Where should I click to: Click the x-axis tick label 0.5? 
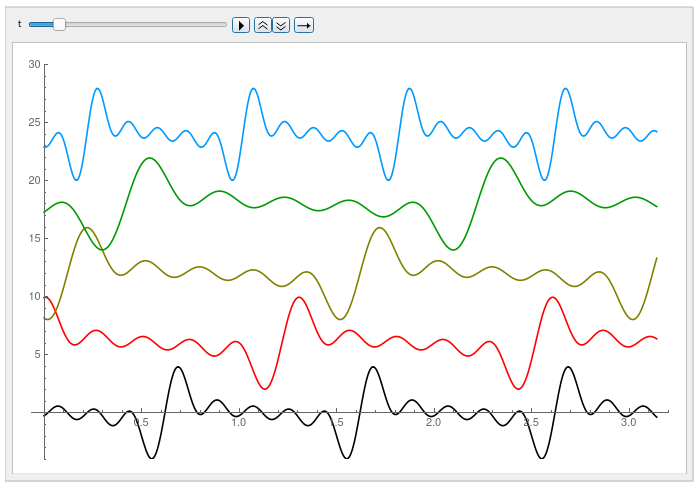click(x=141, y=423)
